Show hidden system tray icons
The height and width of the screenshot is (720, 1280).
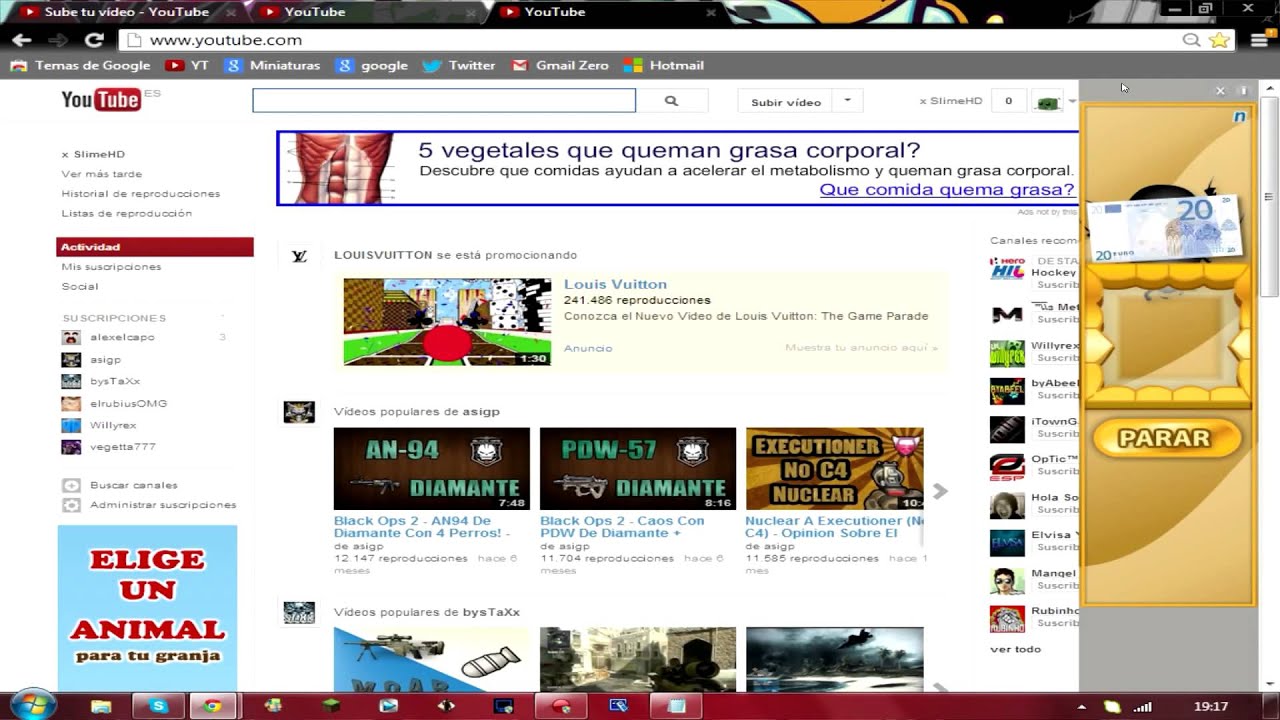pos(1081,707)
